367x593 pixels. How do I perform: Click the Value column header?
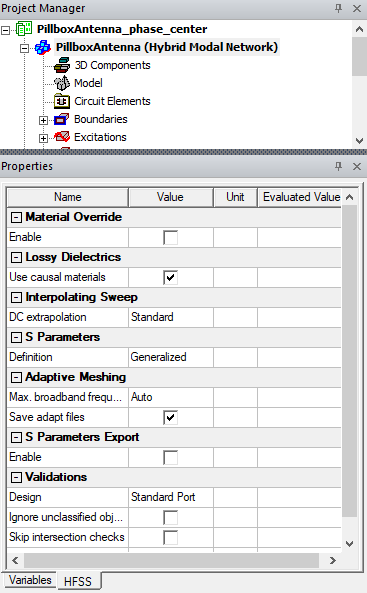171,197
